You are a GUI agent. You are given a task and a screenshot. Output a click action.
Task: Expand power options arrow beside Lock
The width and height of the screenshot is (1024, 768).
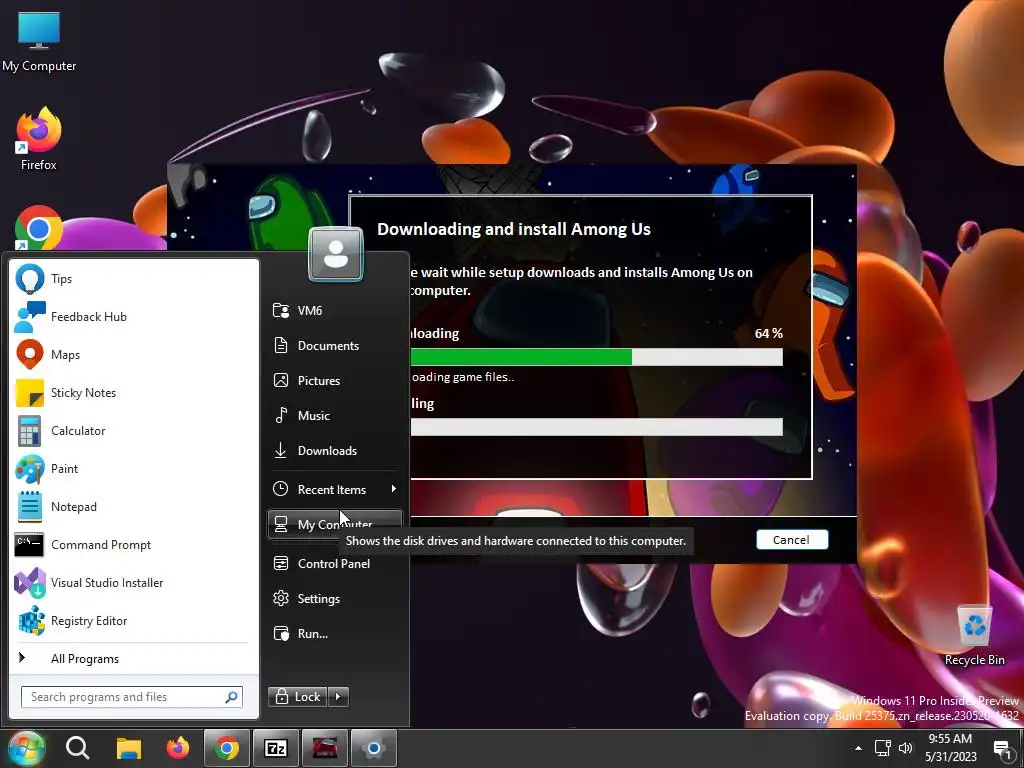pyautogui.click(x=338, y=697)
